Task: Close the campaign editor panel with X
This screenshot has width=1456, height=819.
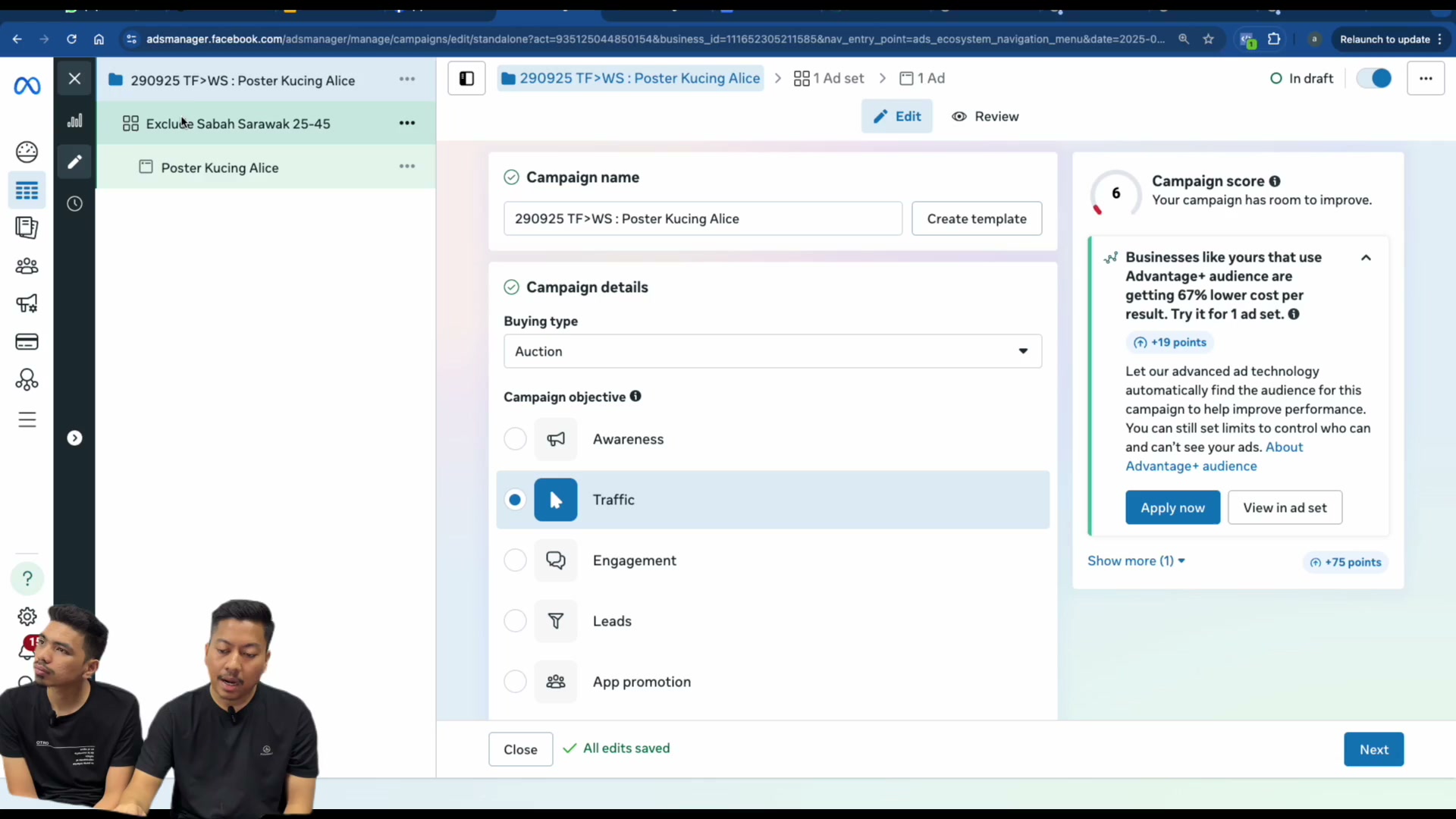Action: (74, 78)
